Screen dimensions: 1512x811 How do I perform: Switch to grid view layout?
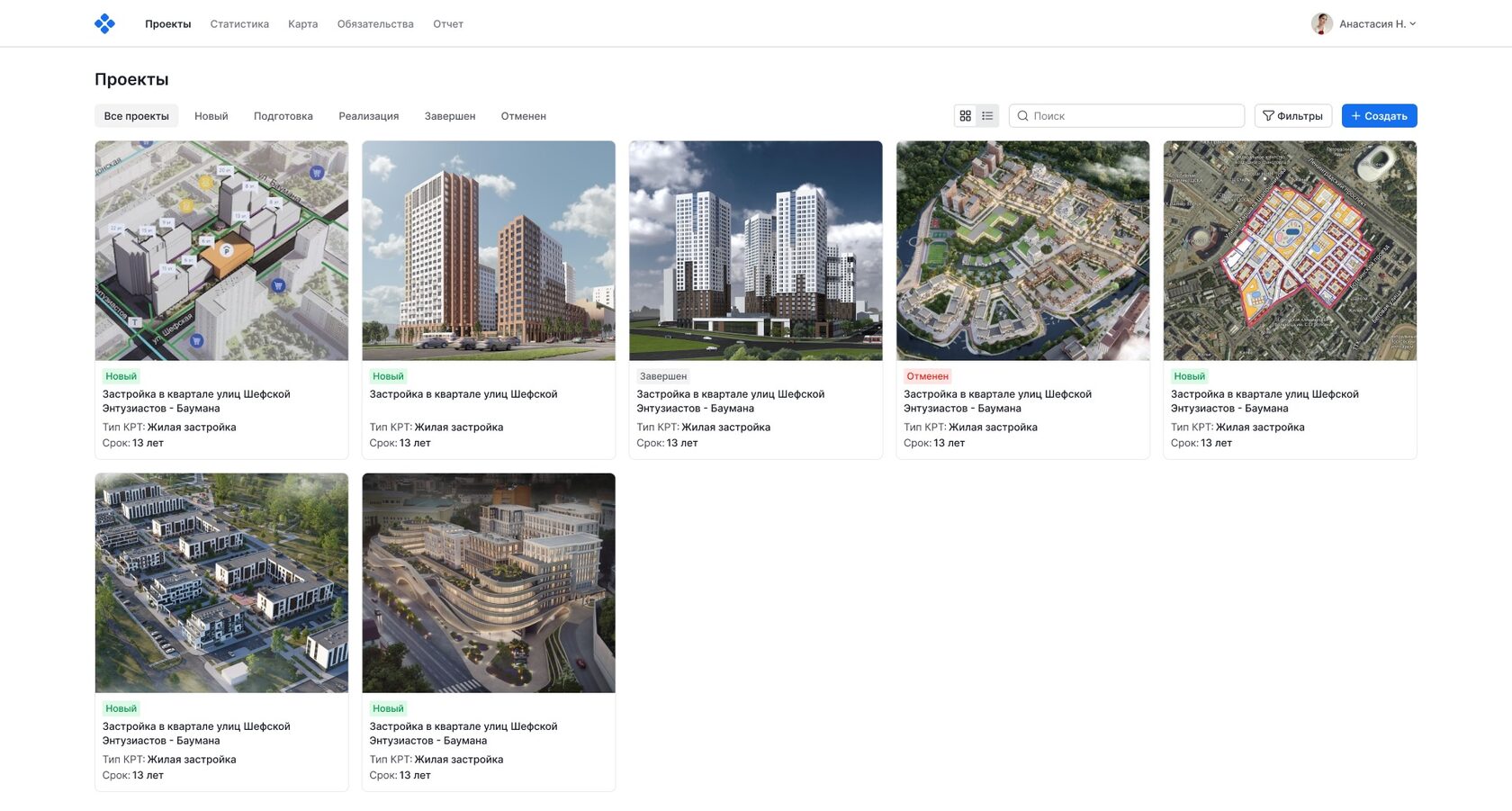[x=966, y=116]
